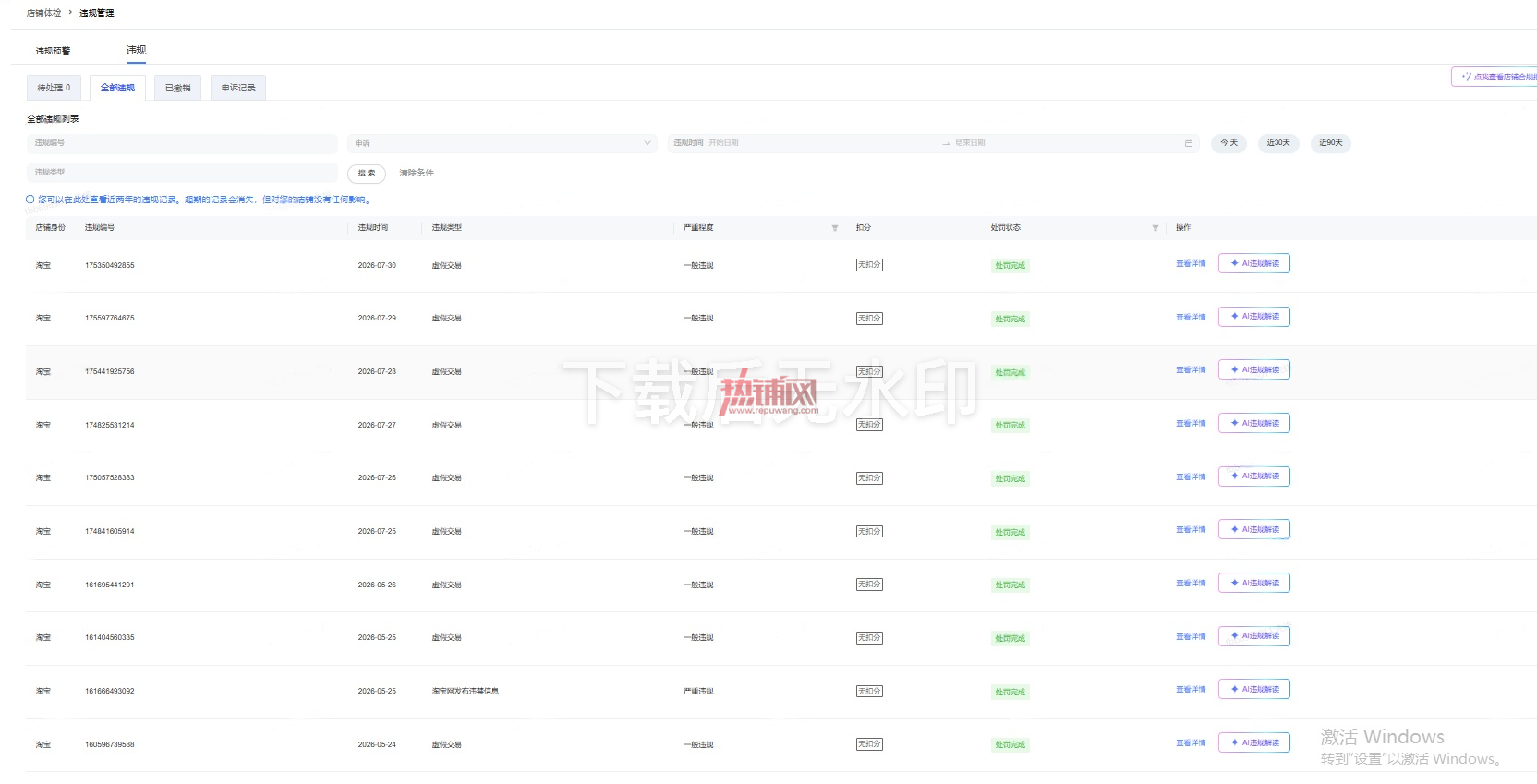This screenshot has height=784, width=1537.
Task: Click 清除条件 to reset filters
Action: (417, 173)
